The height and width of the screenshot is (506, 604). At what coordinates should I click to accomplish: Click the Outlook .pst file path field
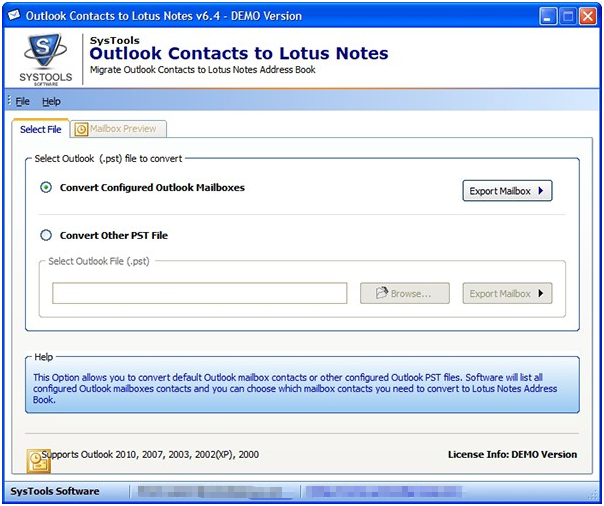point(200,293)
